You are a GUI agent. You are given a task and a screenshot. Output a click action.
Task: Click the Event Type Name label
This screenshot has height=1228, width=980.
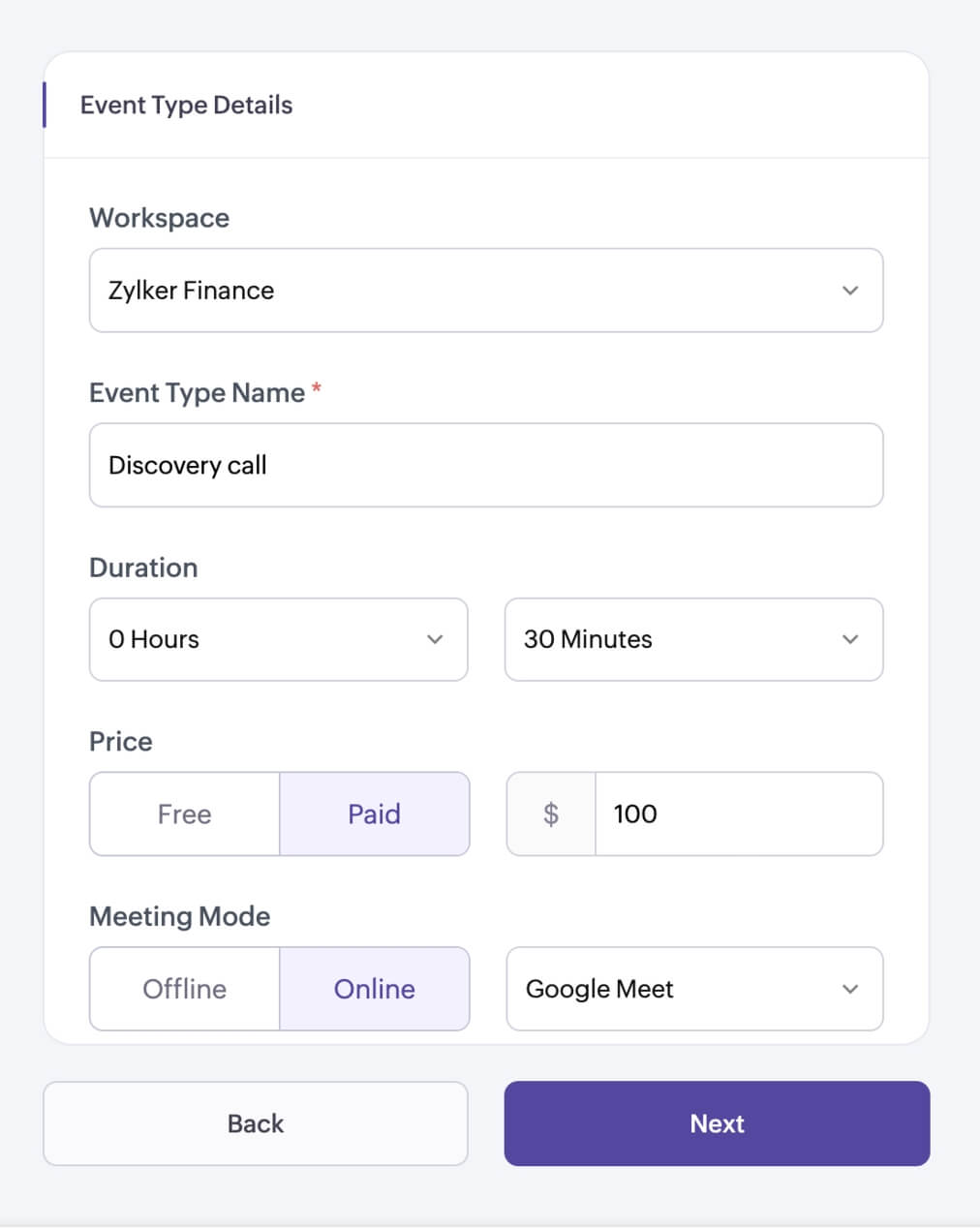(197, 392)
